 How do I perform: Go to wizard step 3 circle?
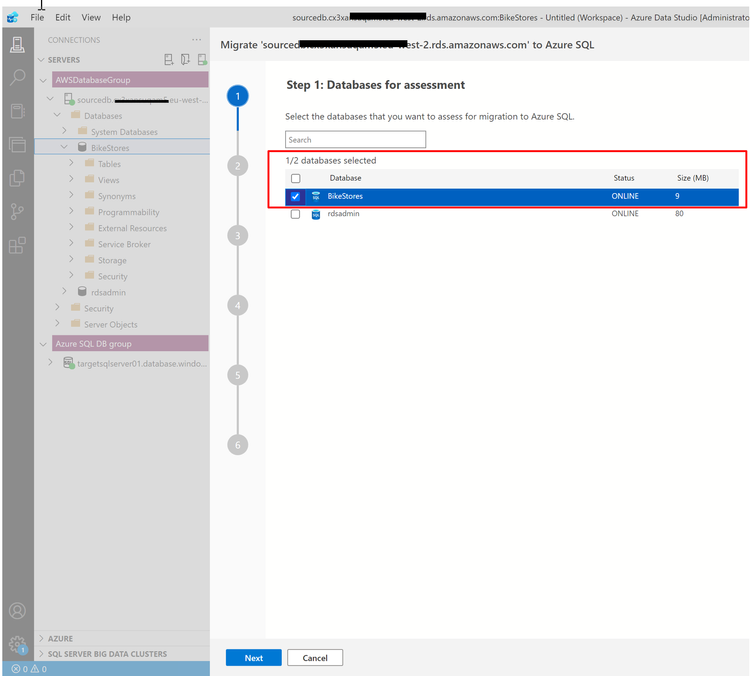pyautogui.click(x=238, y=236)
